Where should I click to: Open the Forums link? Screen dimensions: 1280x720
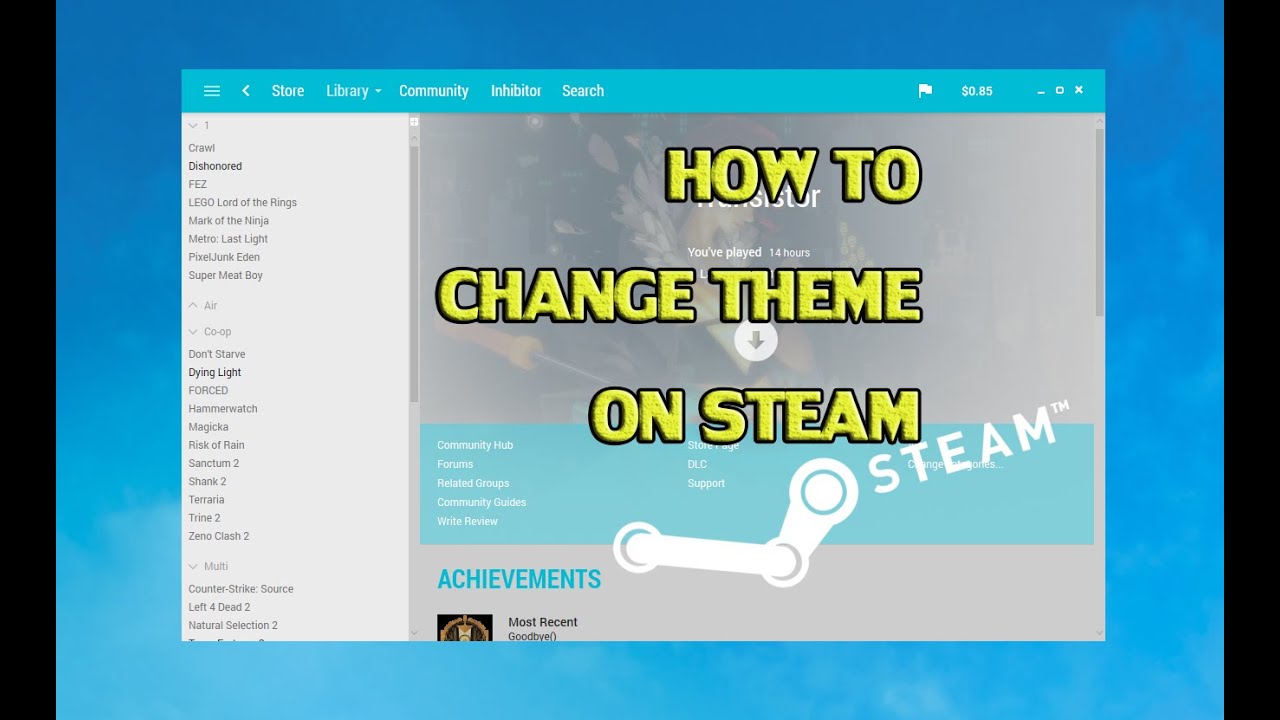[x=455, y=464]
